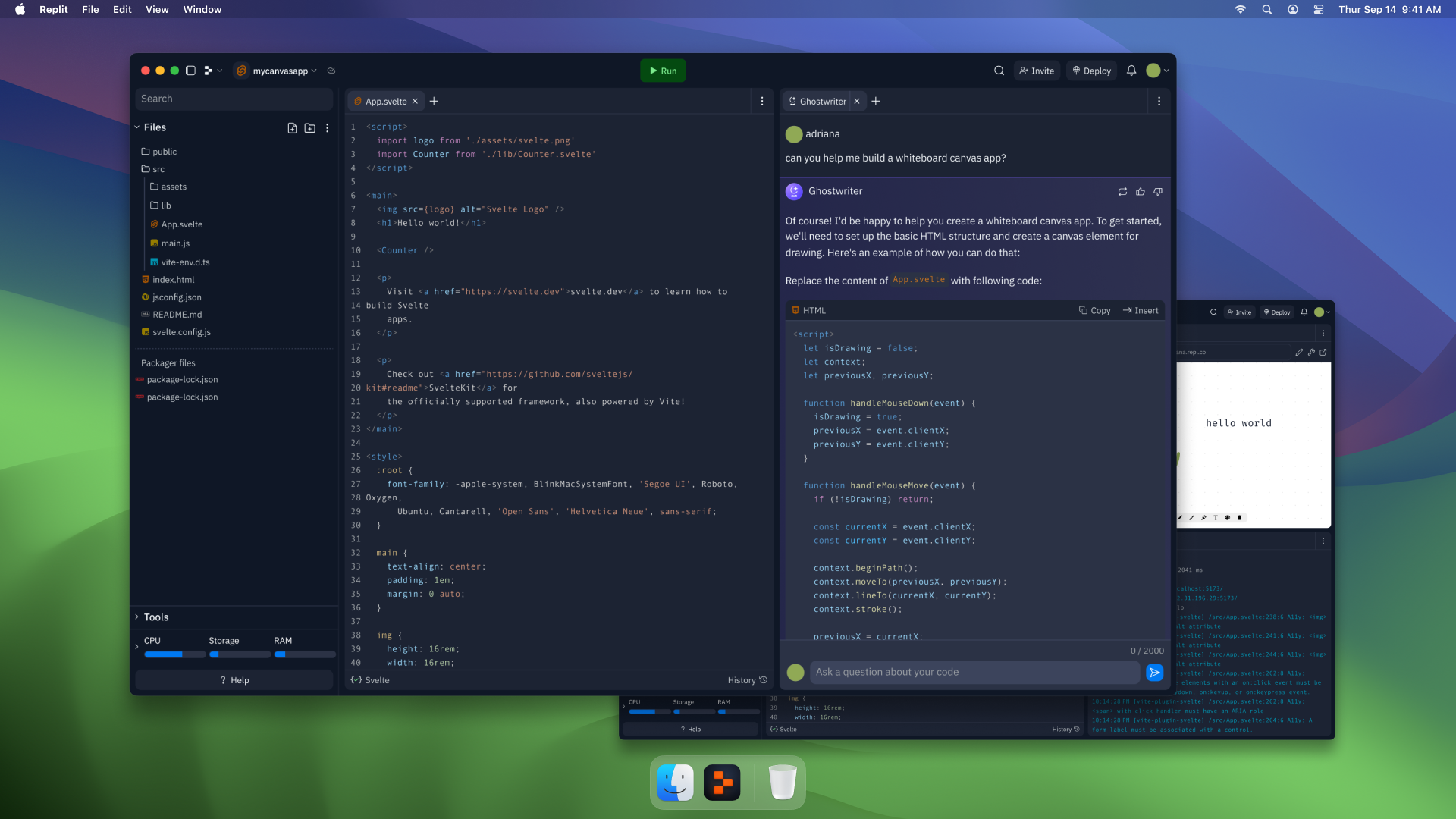Viewport: 1456px width, 819px height.
Task: Send the Ghostwriter chat message
Action: pos(1154,673)
